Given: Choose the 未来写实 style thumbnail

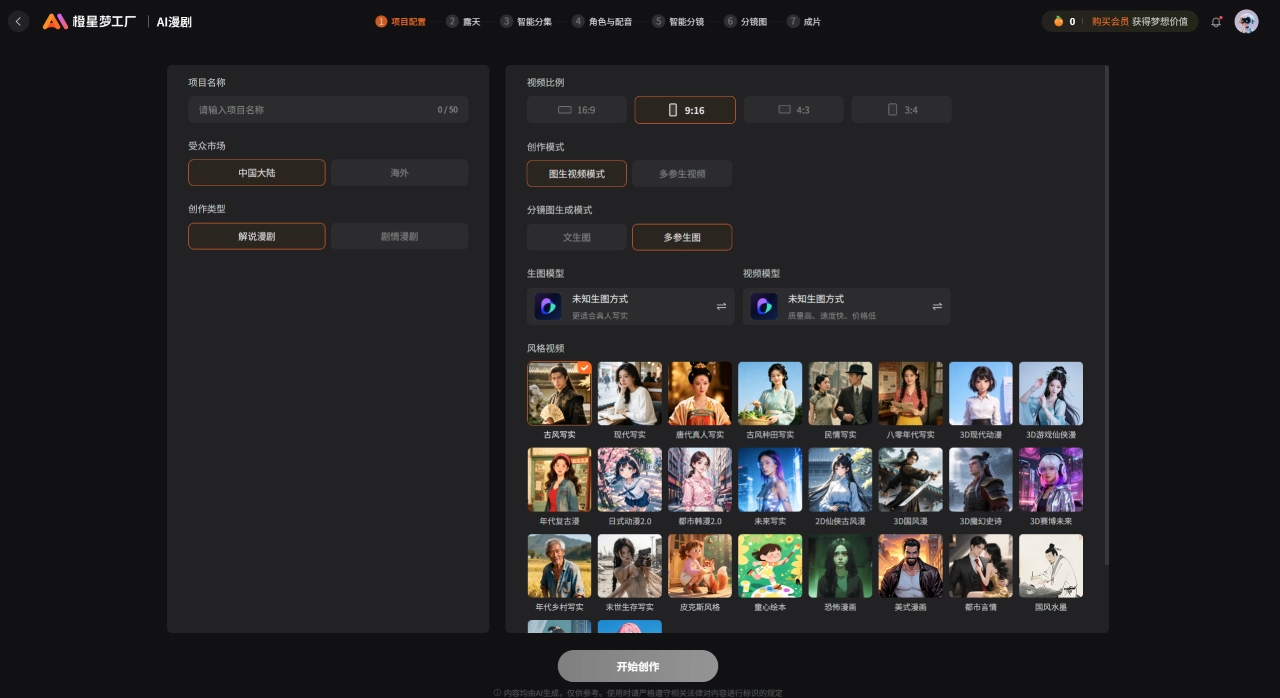Looking at the screenshot, I should [x=770, y=480].
